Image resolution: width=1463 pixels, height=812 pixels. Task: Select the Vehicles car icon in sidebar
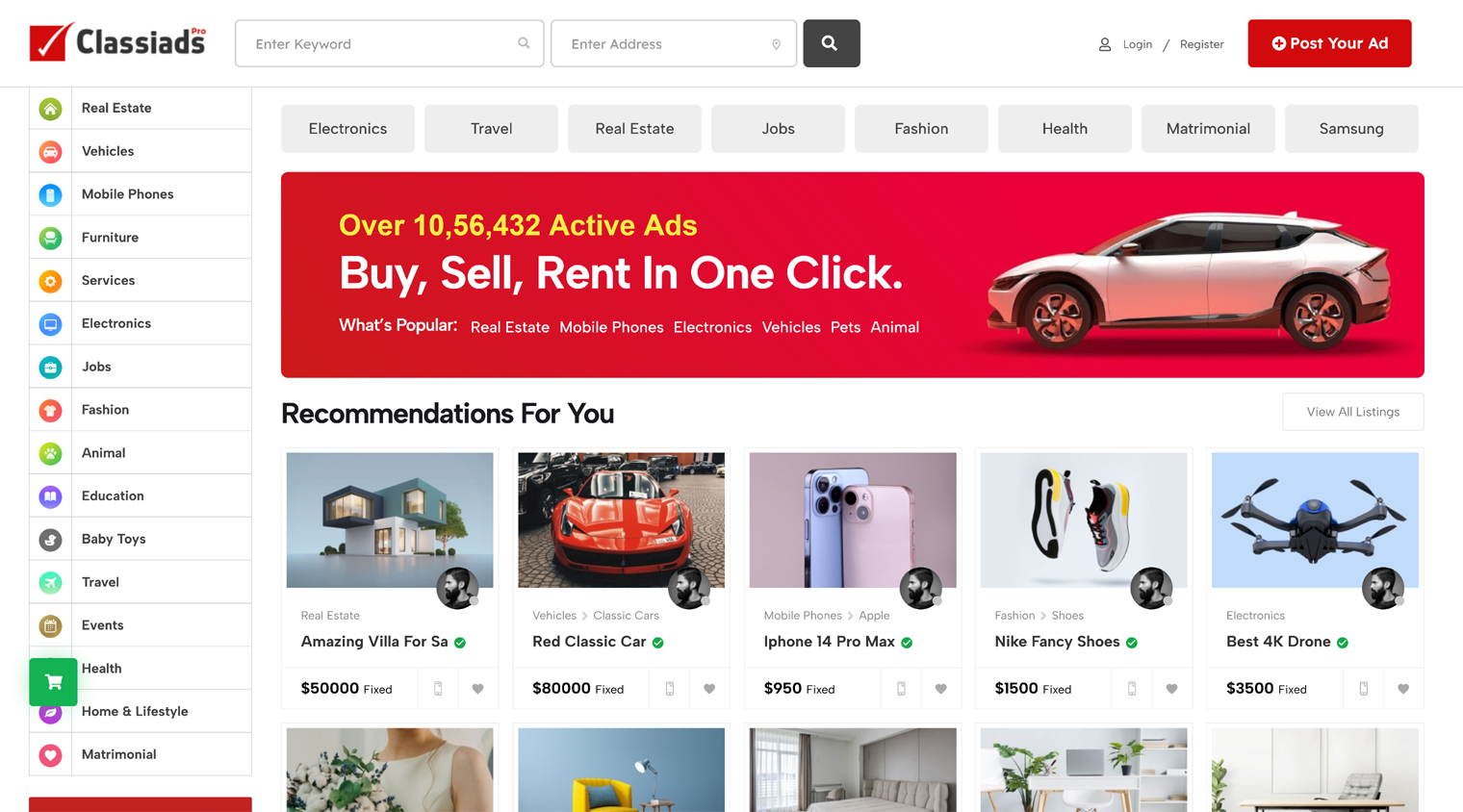(x=51, y=151)
